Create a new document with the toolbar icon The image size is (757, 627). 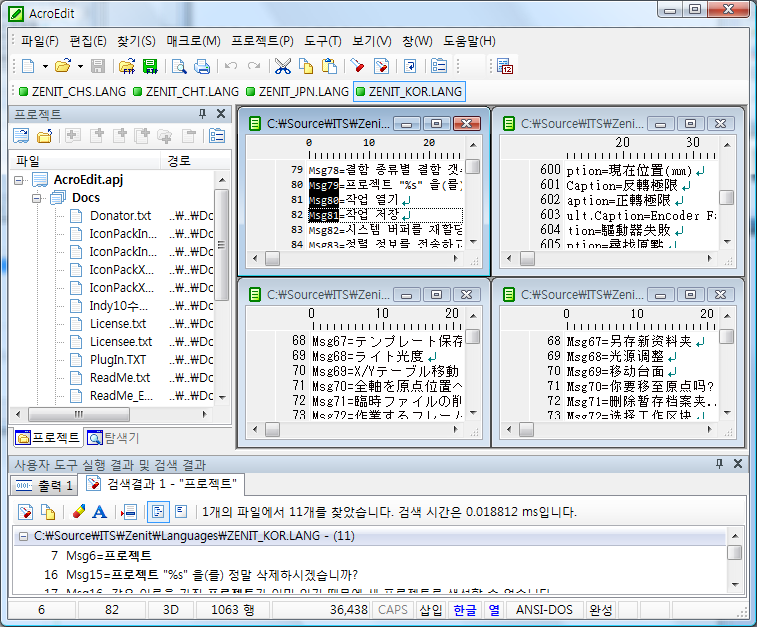28,66
